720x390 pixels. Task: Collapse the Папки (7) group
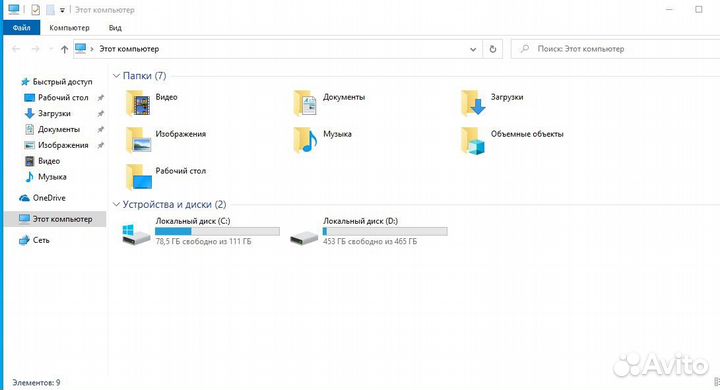tap(116, 76)
